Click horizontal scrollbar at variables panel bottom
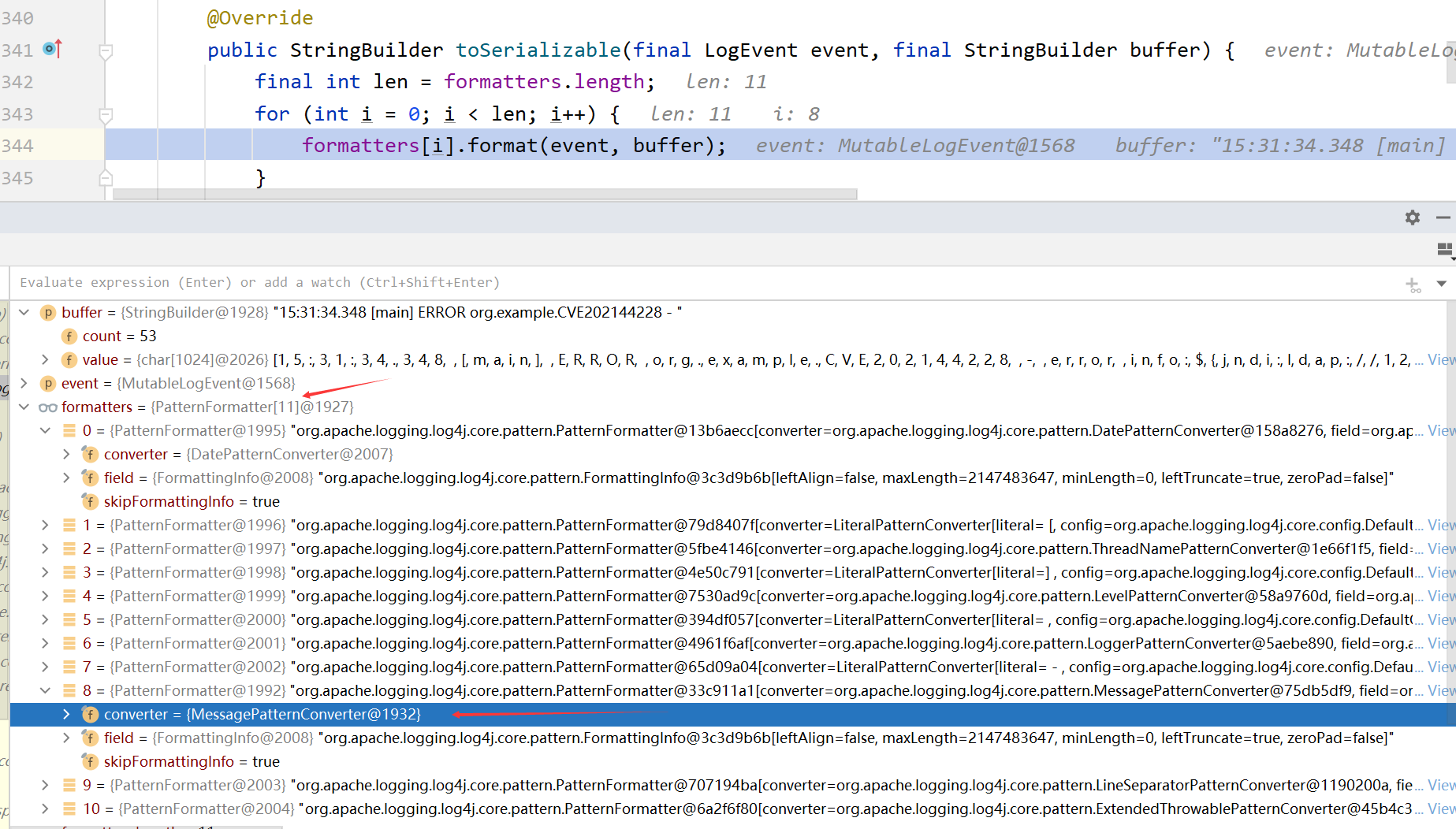The width and height of the screenshot is (1456, 829). pyautogui.click(x=146, y=827)
